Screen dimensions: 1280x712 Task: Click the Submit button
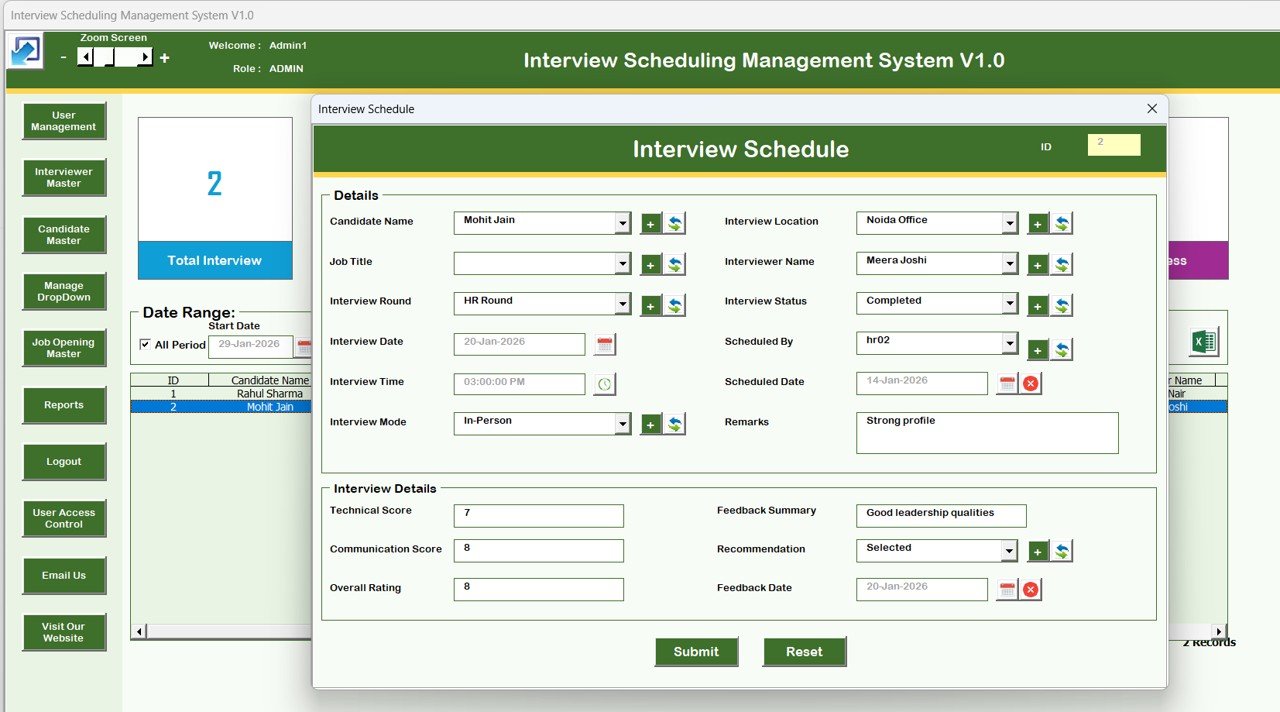[x=696, y=651]
